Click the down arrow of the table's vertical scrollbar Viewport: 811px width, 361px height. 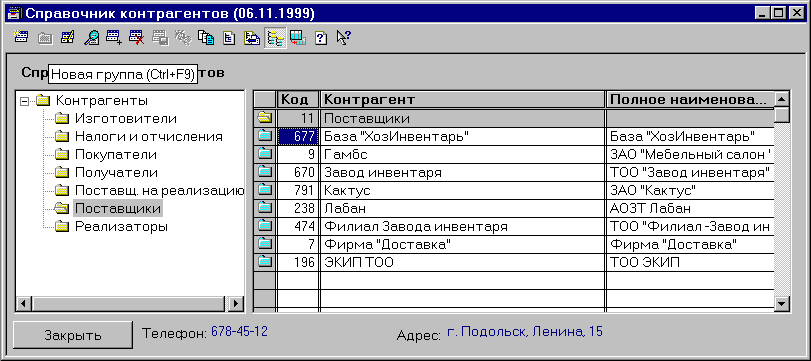[x=782, y=304]
